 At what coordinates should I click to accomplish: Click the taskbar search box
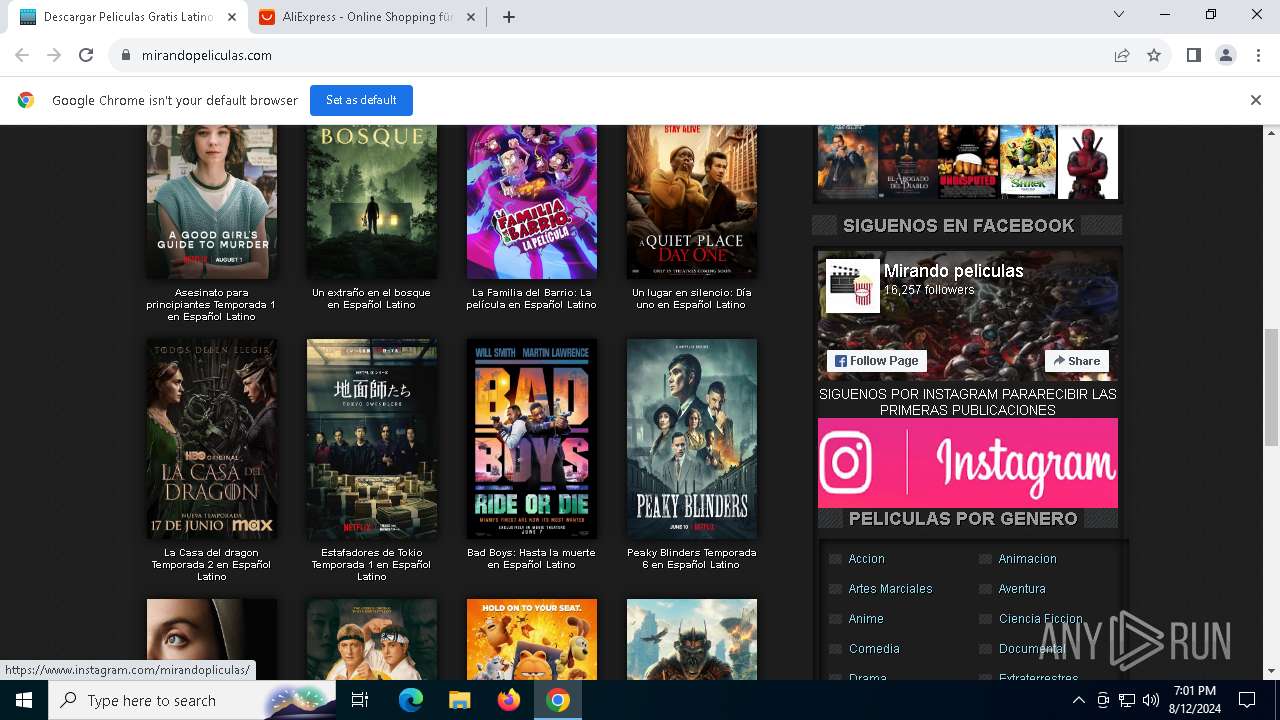click(x=192, y=700)
